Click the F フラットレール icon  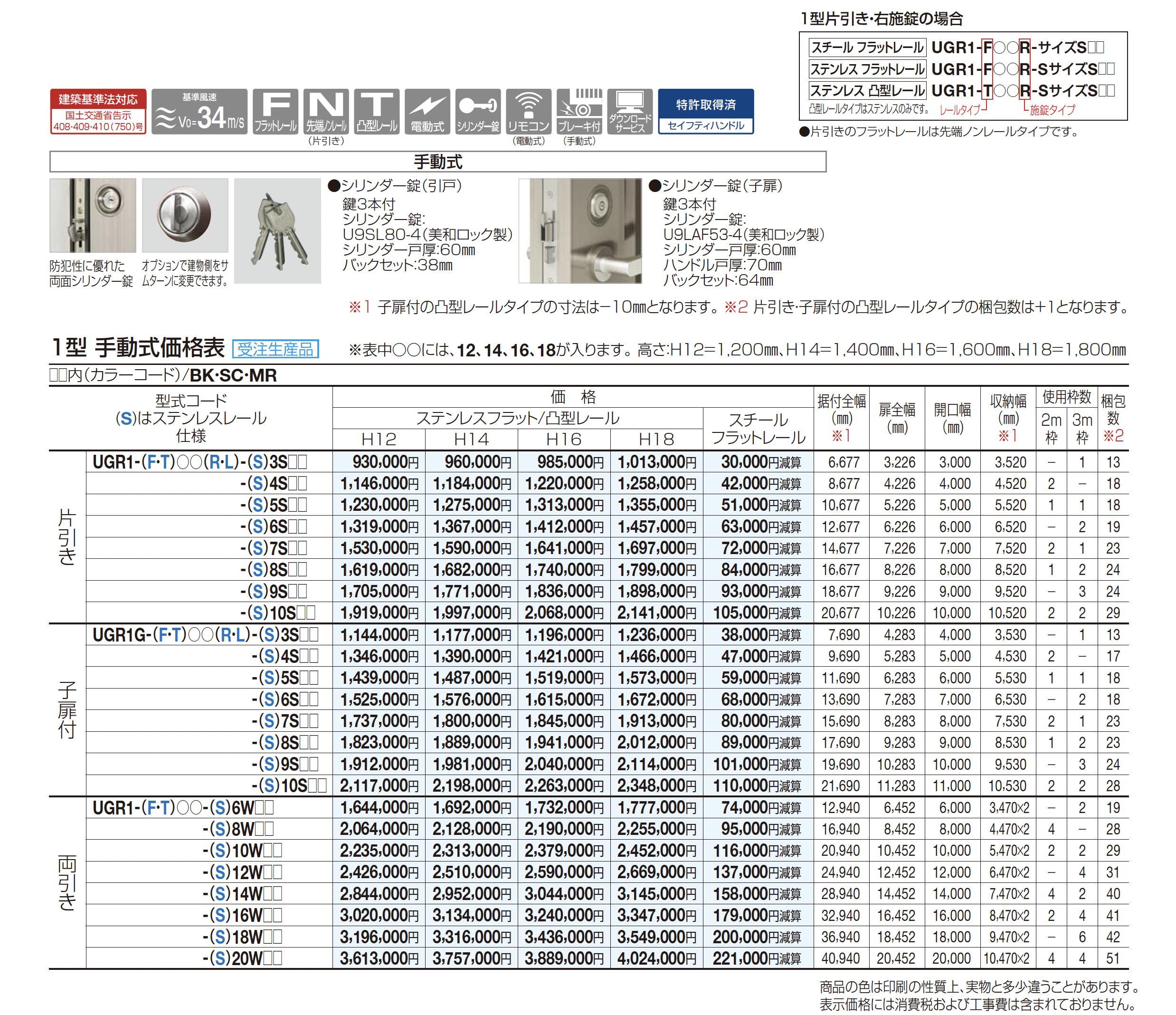[275, 111]
